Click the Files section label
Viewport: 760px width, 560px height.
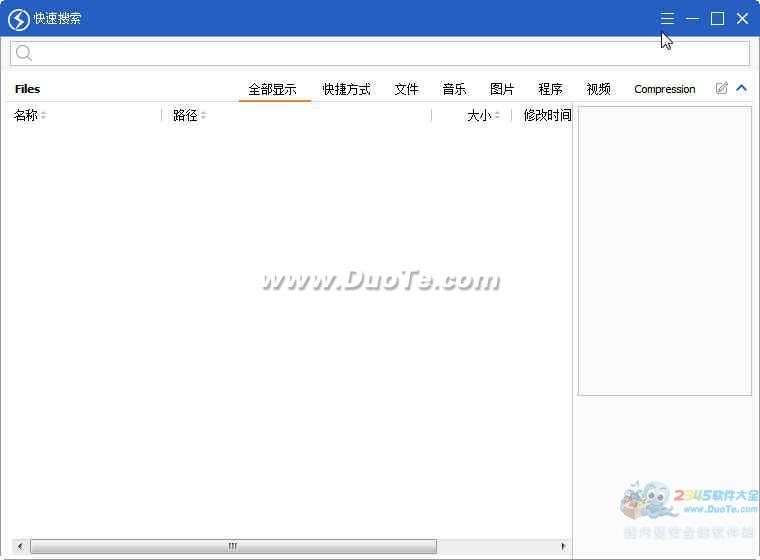click(x=28, y=89)
